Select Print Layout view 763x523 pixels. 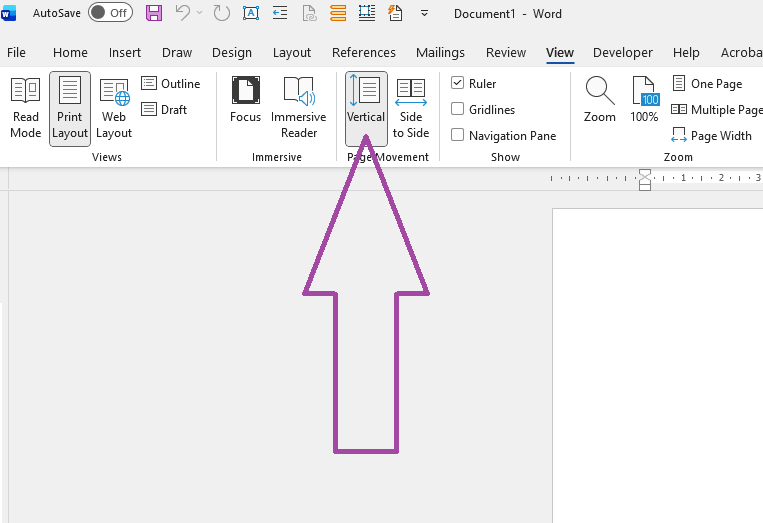click(x=70, y=108)
